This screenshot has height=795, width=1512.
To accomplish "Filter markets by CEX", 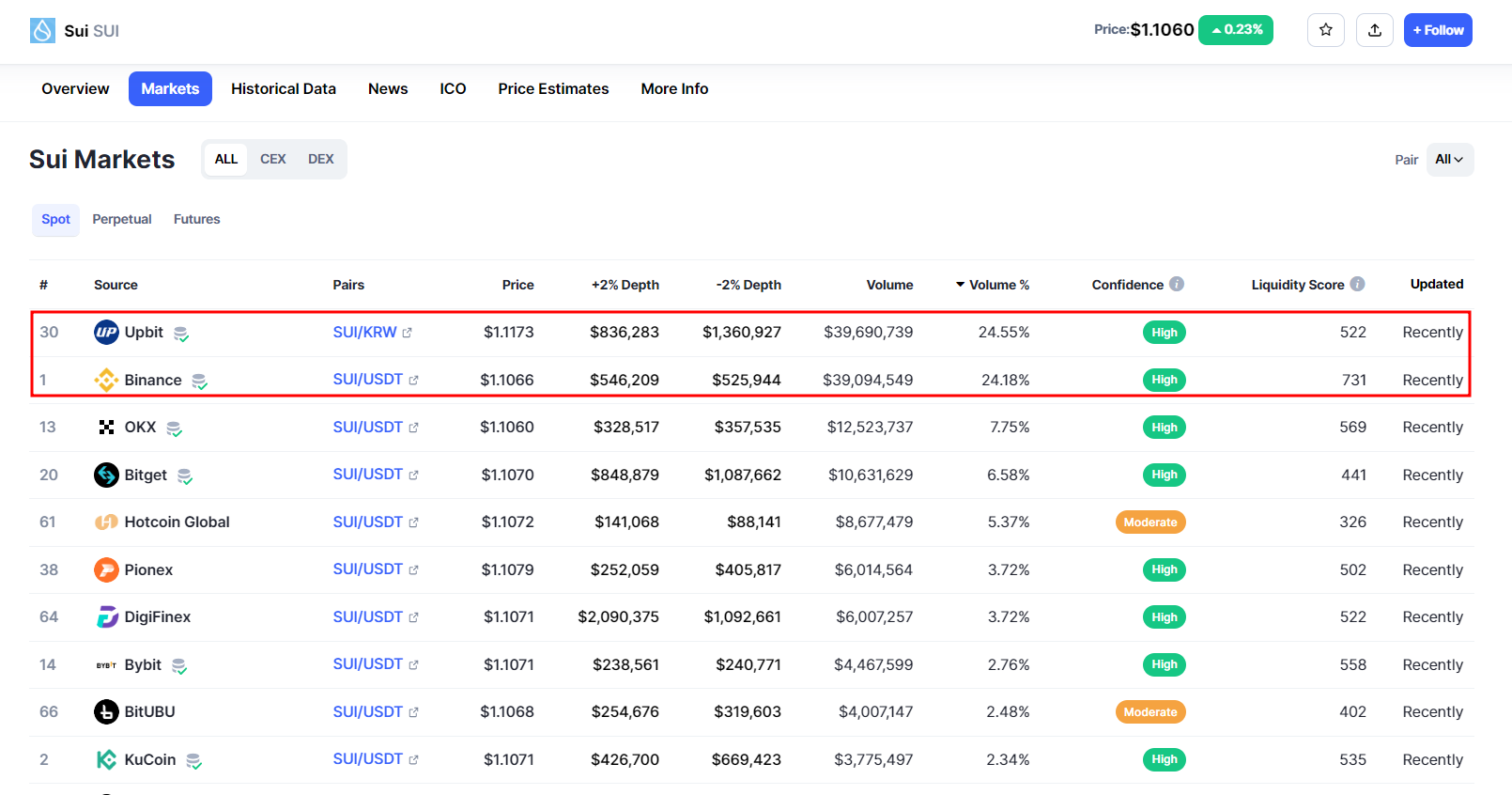I will coord(273,159).
